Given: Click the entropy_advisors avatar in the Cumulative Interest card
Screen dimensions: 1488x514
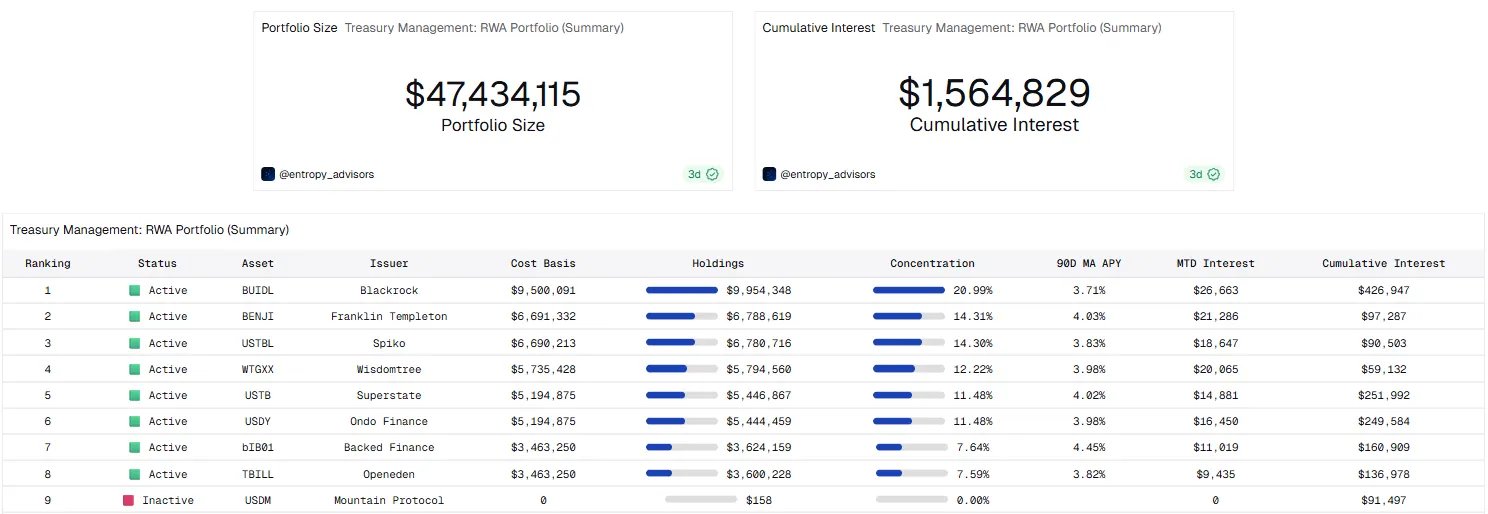Looking at the screenshot, I should click(769, 174).
